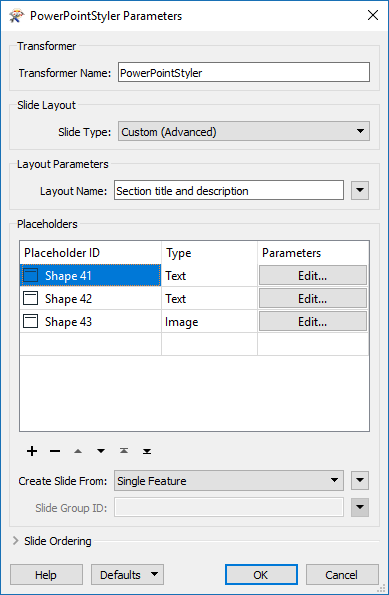Screen dimensions: 389x595
Task: Expand the Slide Ordering section
Action: (16, 541)
